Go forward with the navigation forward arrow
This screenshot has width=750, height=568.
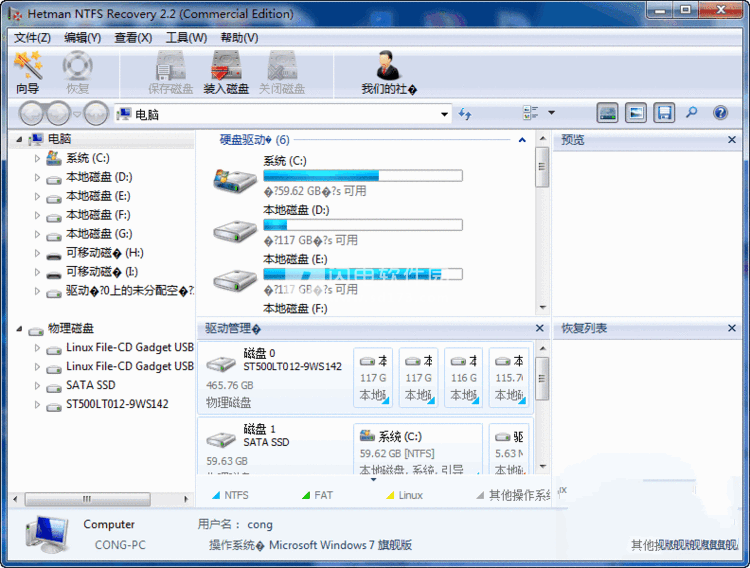click(58, 114)
